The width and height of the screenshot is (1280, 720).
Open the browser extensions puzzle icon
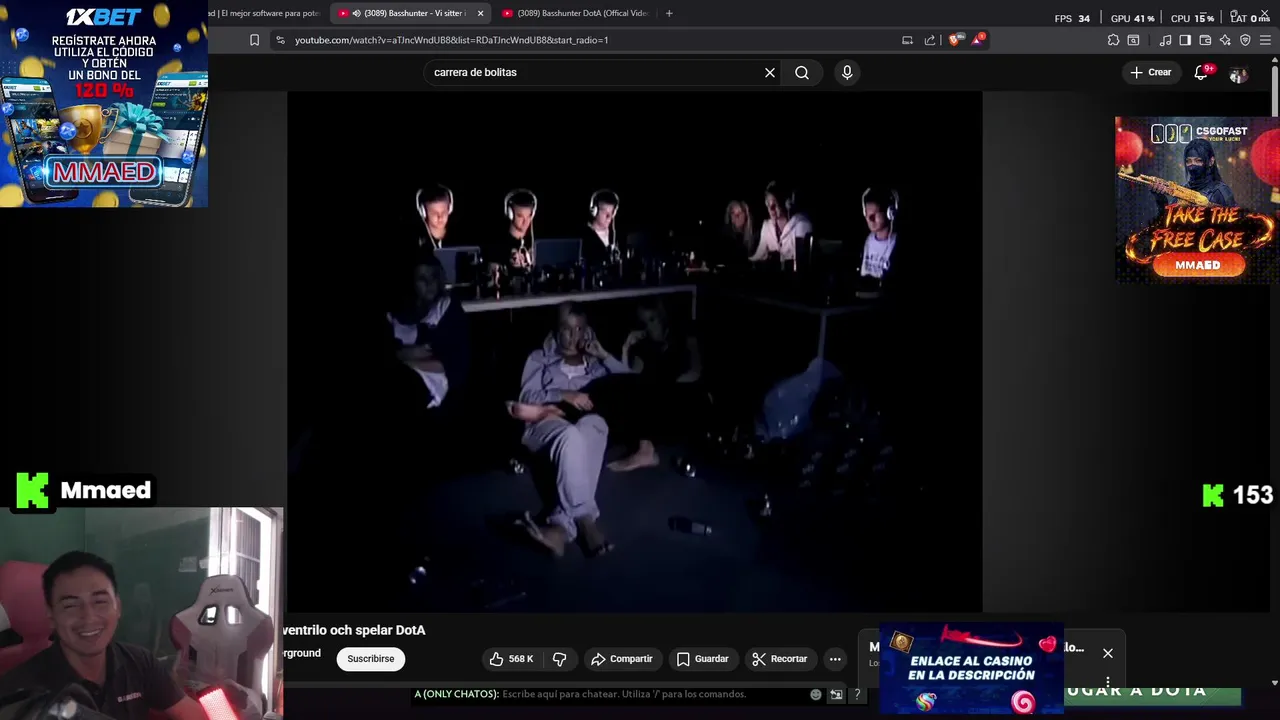pyautogui.click(x=1113, y=40)
